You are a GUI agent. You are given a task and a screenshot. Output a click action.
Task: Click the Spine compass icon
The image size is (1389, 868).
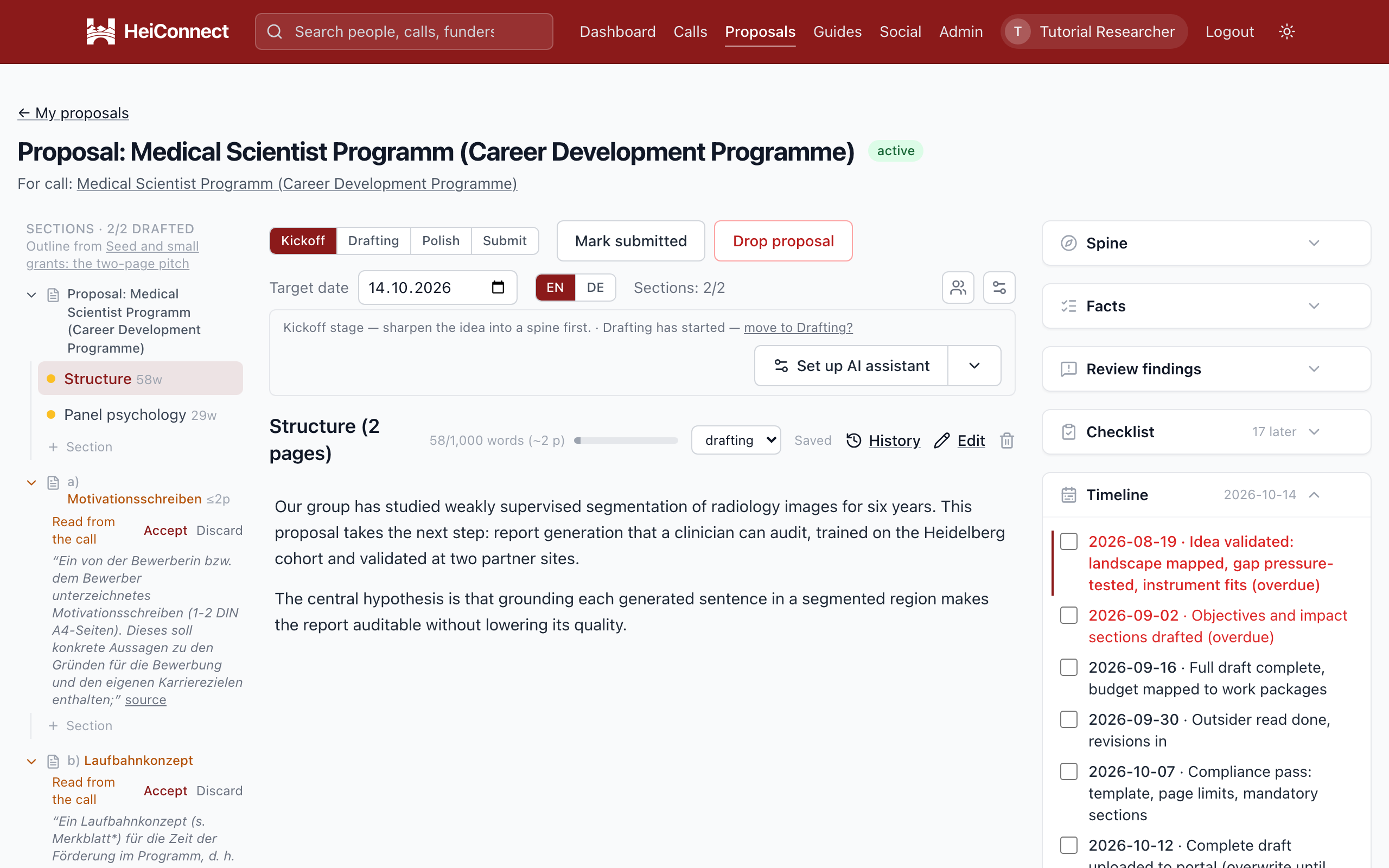[x=1069, y=243]
